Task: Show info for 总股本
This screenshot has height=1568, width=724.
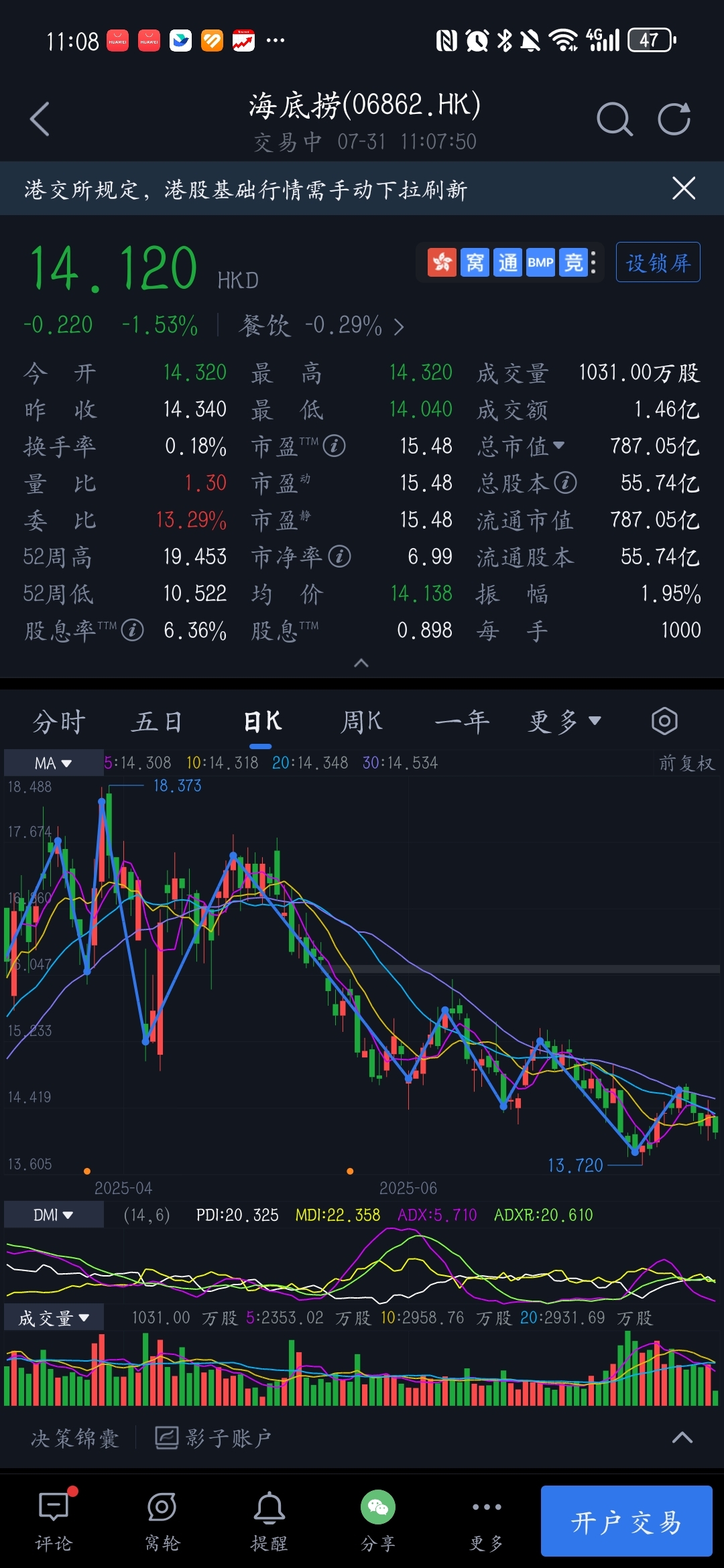Action: click(x=565, y=482)
